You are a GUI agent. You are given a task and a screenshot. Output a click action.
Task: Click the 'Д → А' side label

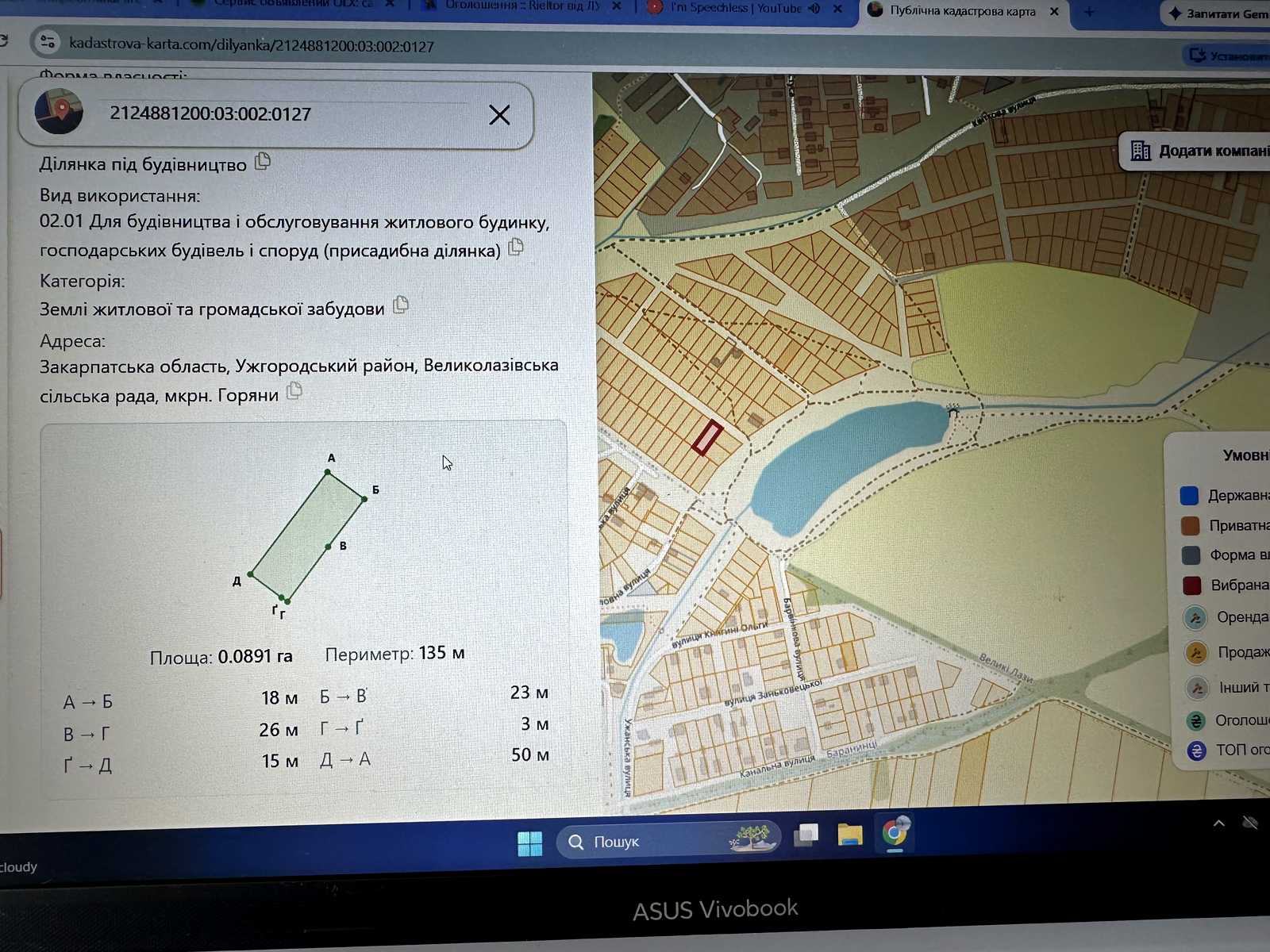[x=345, y=760]
